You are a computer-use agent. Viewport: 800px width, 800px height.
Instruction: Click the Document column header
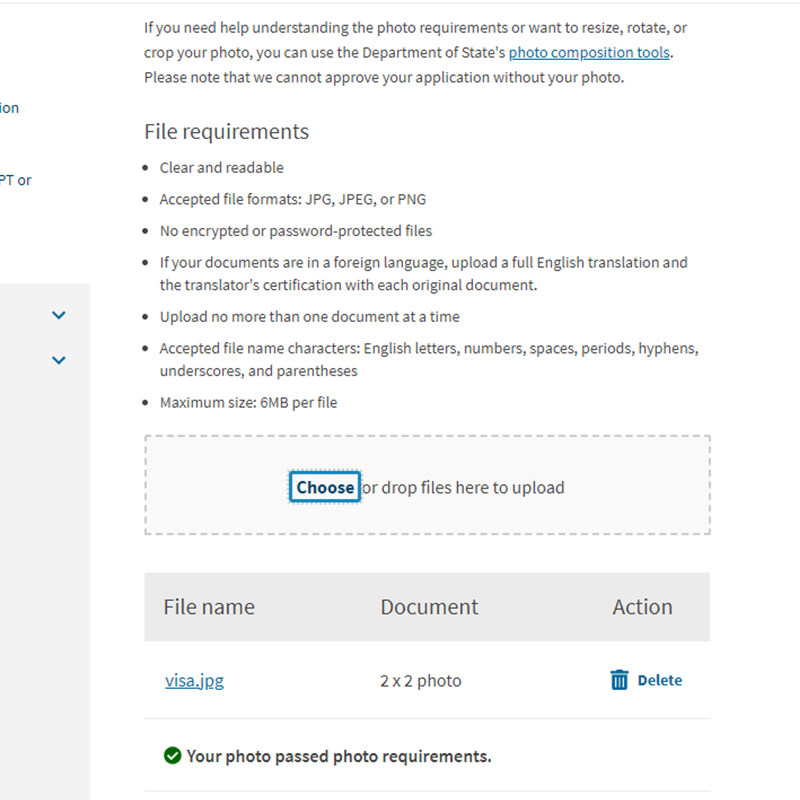(429, 607)
